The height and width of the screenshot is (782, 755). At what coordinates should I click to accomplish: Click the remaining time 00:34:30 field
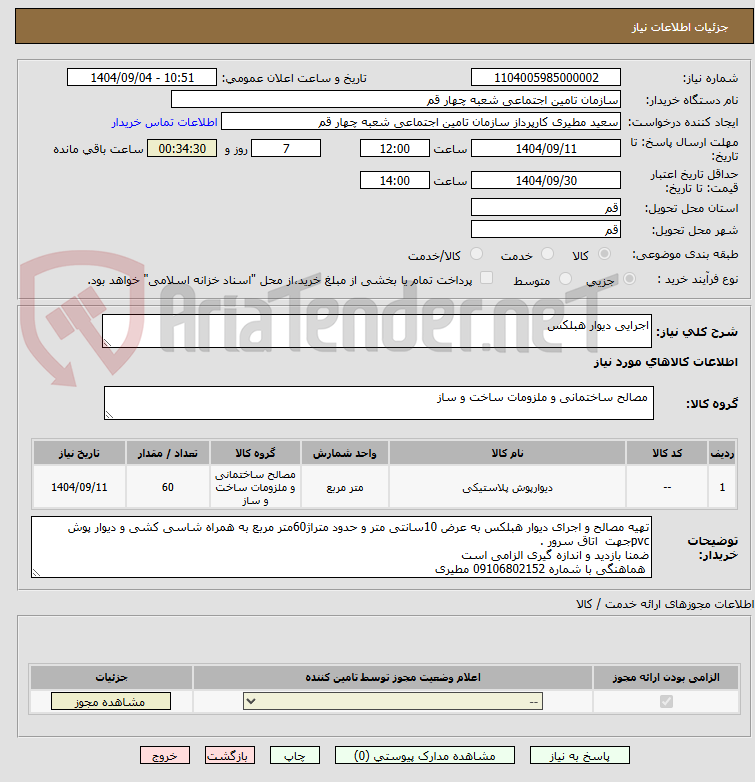pos(182,149)
